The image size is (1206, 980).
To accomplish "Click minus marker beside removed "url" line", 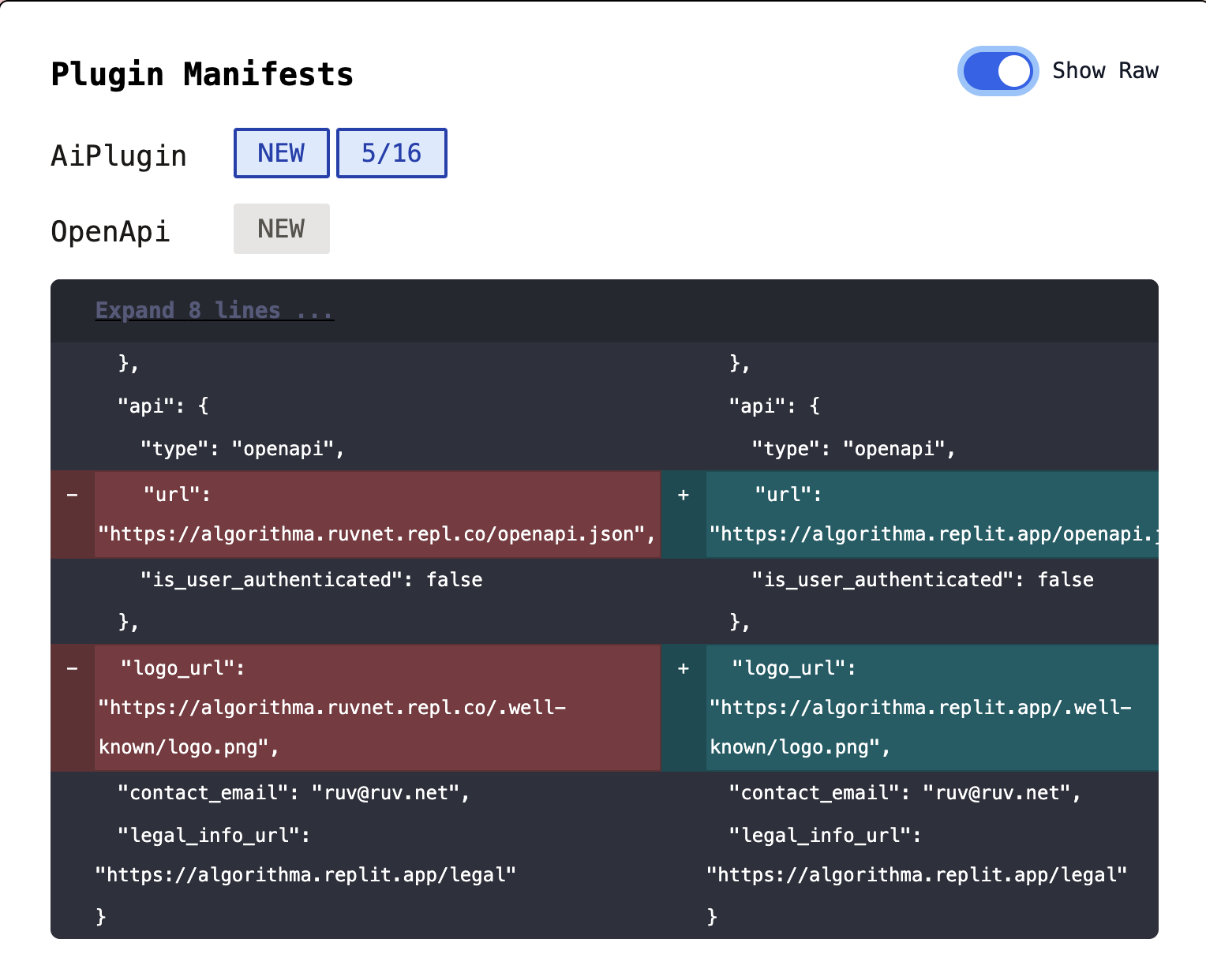I will click(73, 496).
